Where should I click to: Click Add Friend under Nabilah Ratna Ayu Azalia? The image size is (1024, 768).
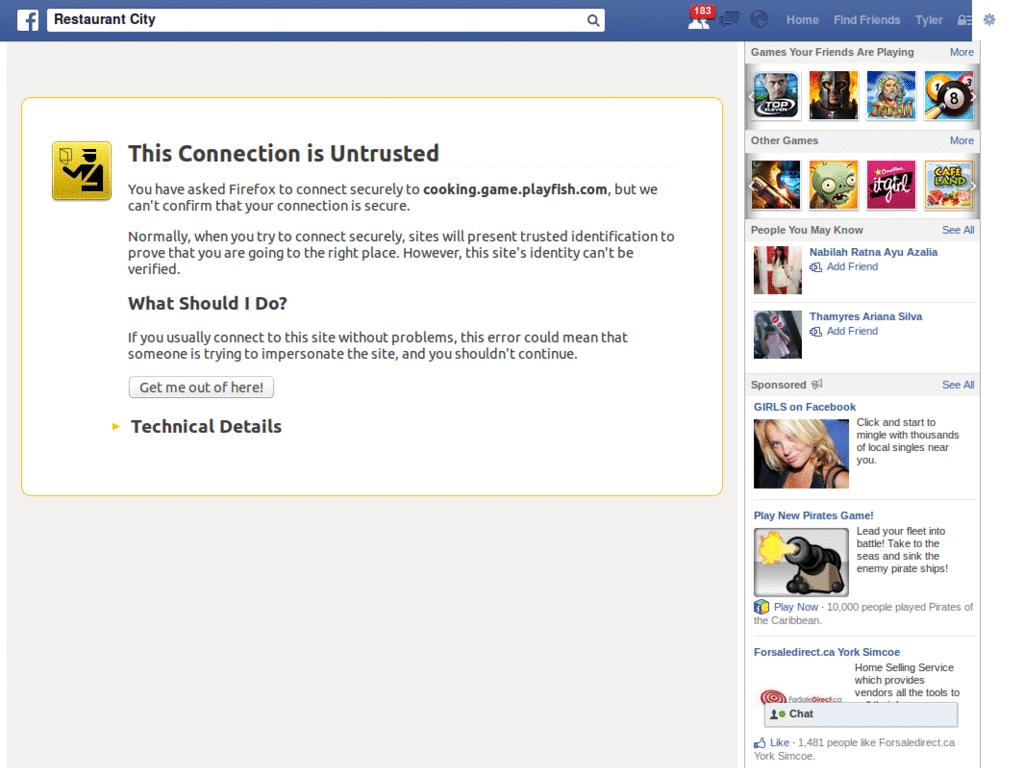[852, 267]
